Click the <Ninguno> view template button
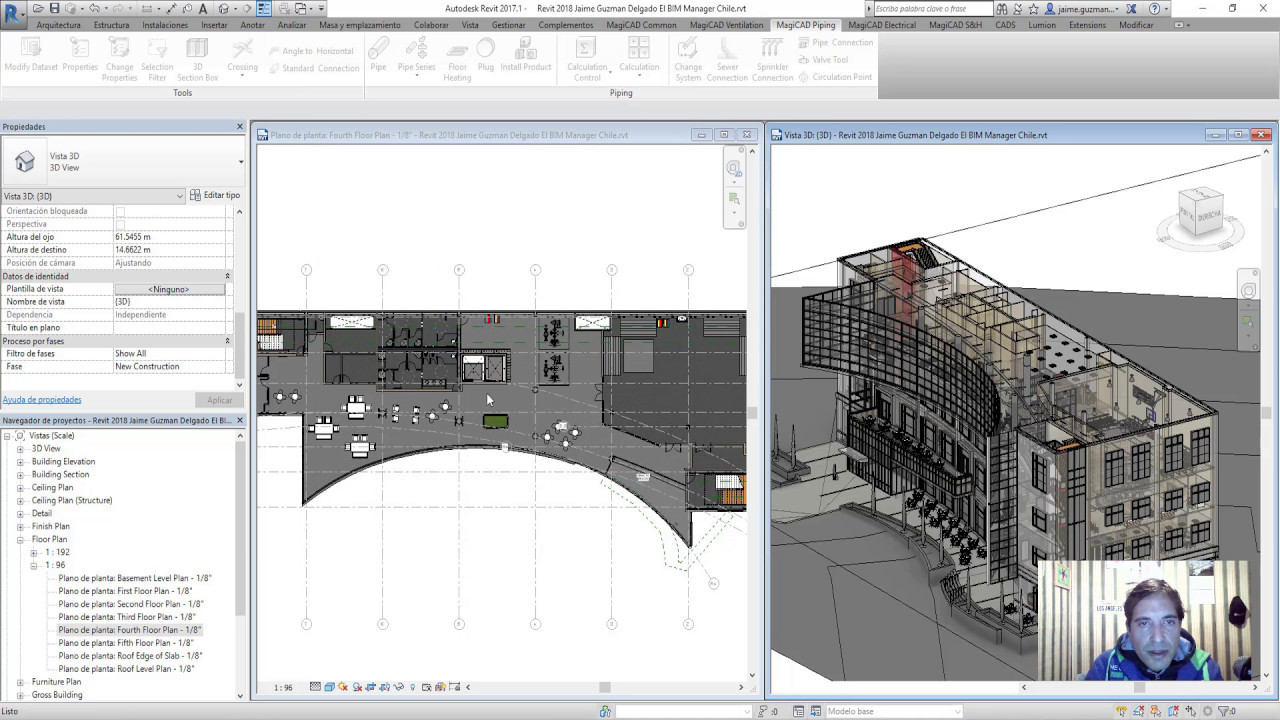The height and width of the screenshot is (720, 1280). [x=169, y=289]
